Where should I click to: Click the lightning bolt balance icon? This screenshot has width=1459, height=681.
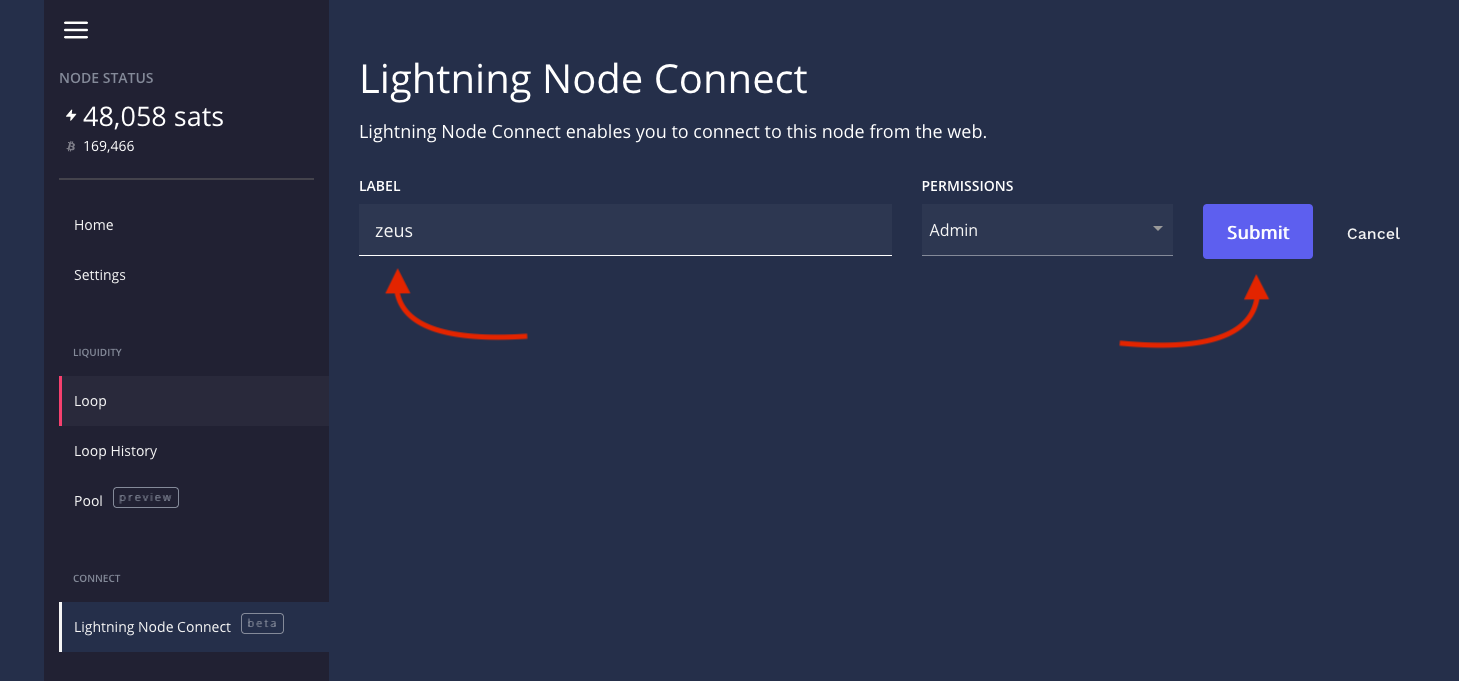pyautogui.click(x=71, y=116)
